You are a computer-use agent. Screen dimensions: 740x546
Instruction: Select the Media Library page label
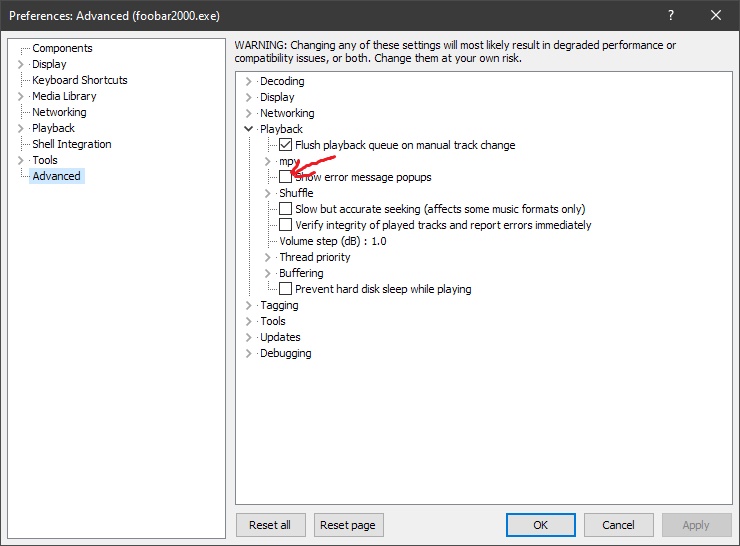point(64,96)
